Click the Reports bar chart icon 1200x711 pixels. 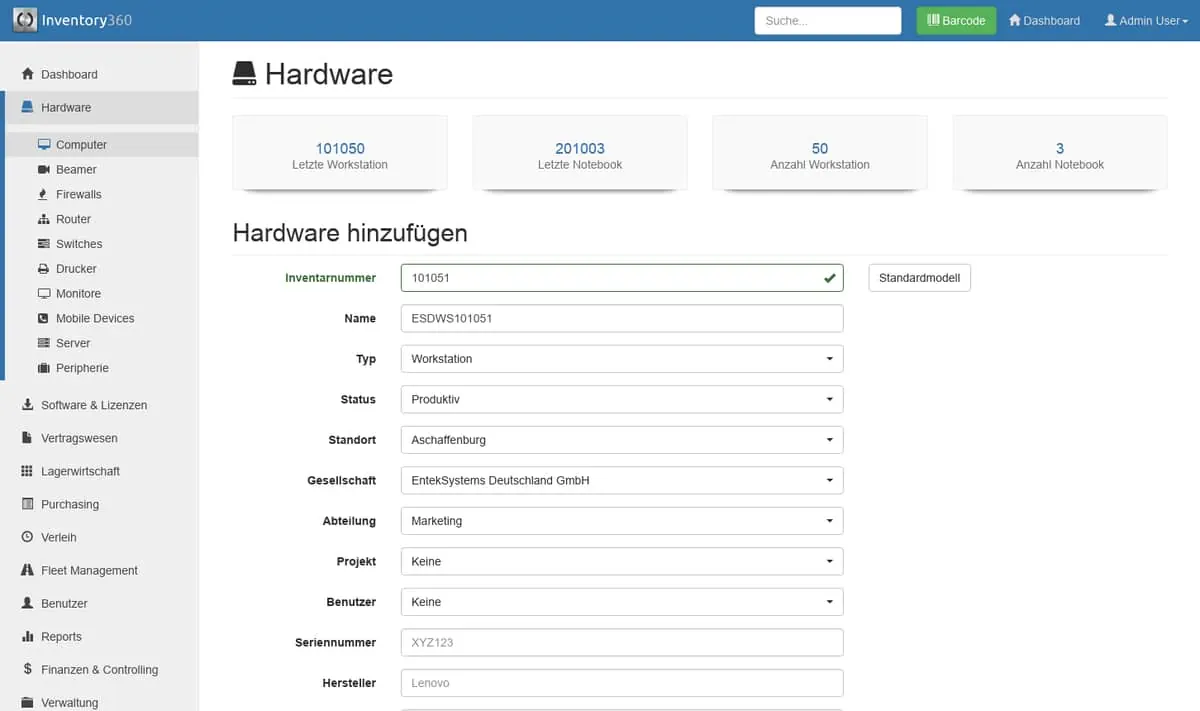28,636
